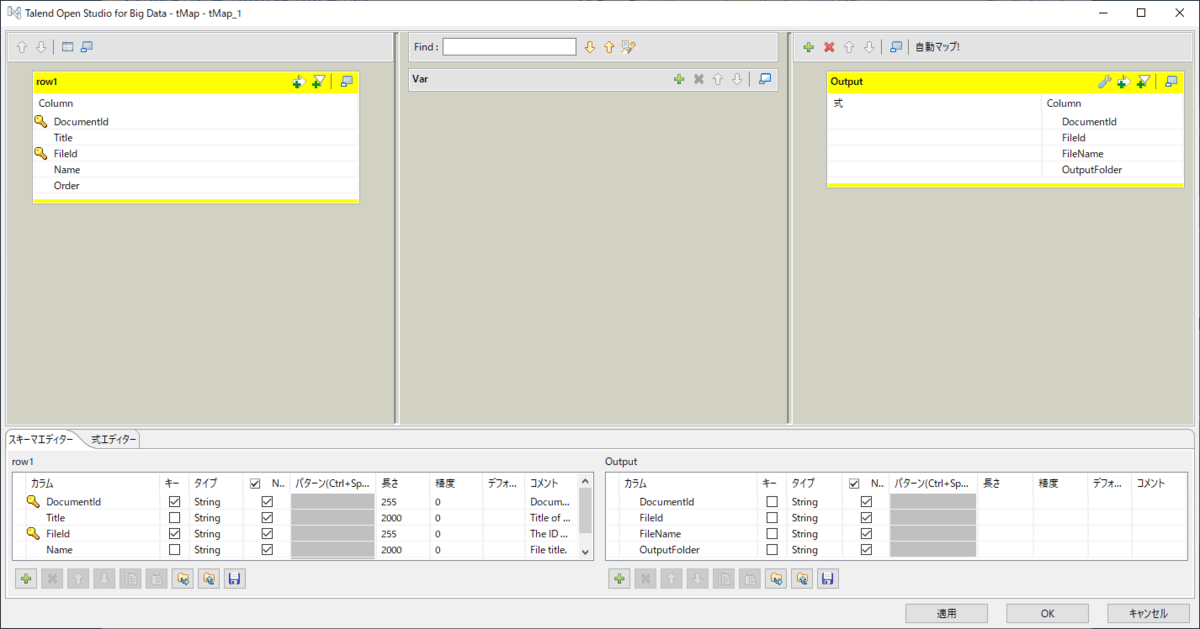Uncheck the key checkbox for row1 DocumentId
Viewport: 1200px width, 629px height.
click(175, 502)
